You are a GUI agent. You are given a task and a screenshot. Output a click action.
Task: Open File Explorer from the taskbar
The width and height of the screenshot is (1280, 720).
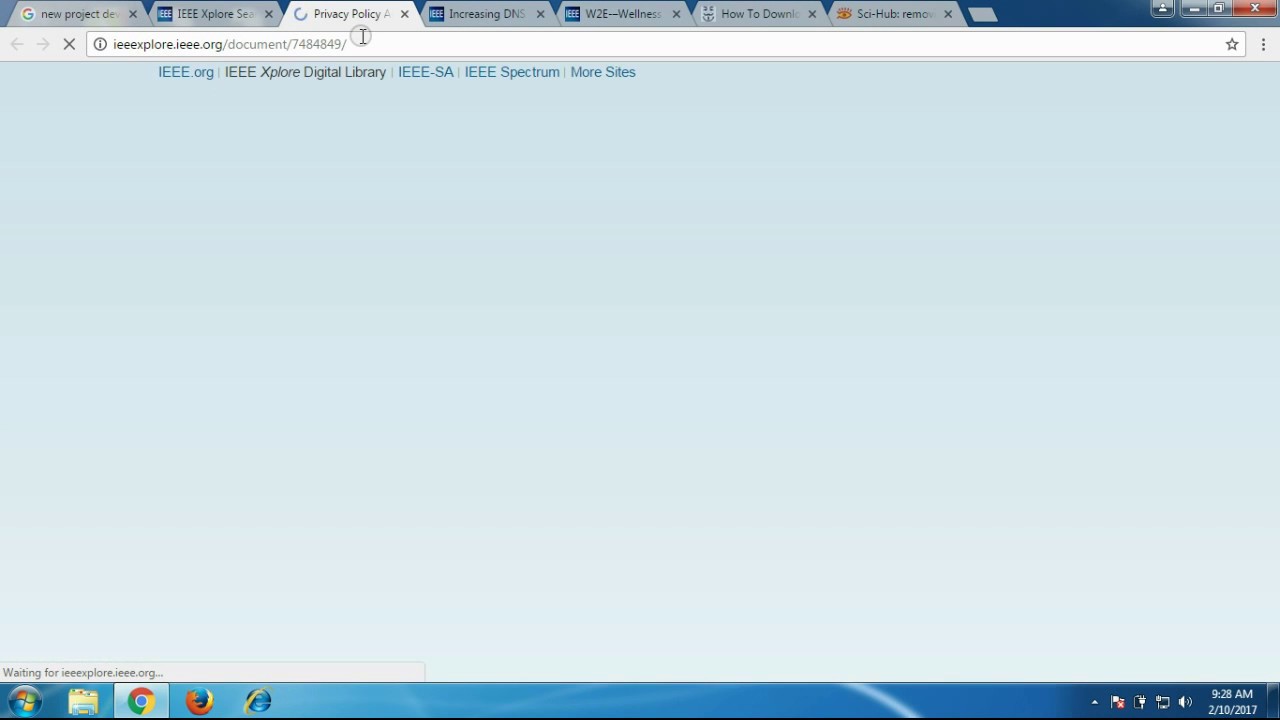83,701
